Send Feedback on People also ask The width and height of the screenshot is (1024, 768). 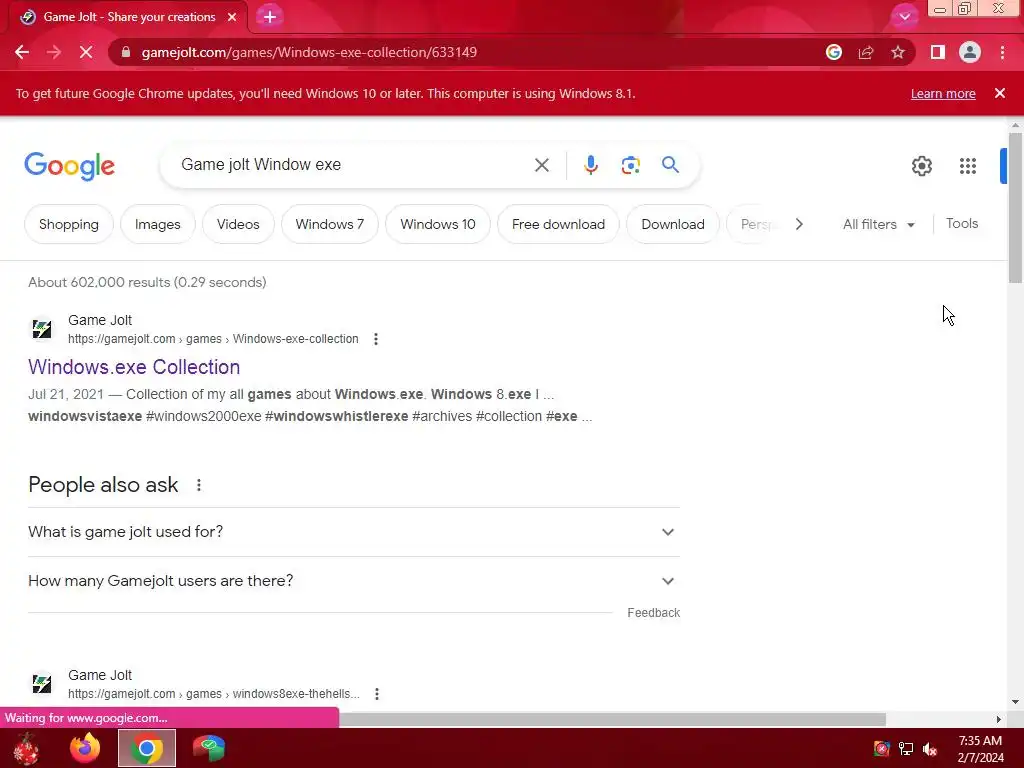click(653, 613)
